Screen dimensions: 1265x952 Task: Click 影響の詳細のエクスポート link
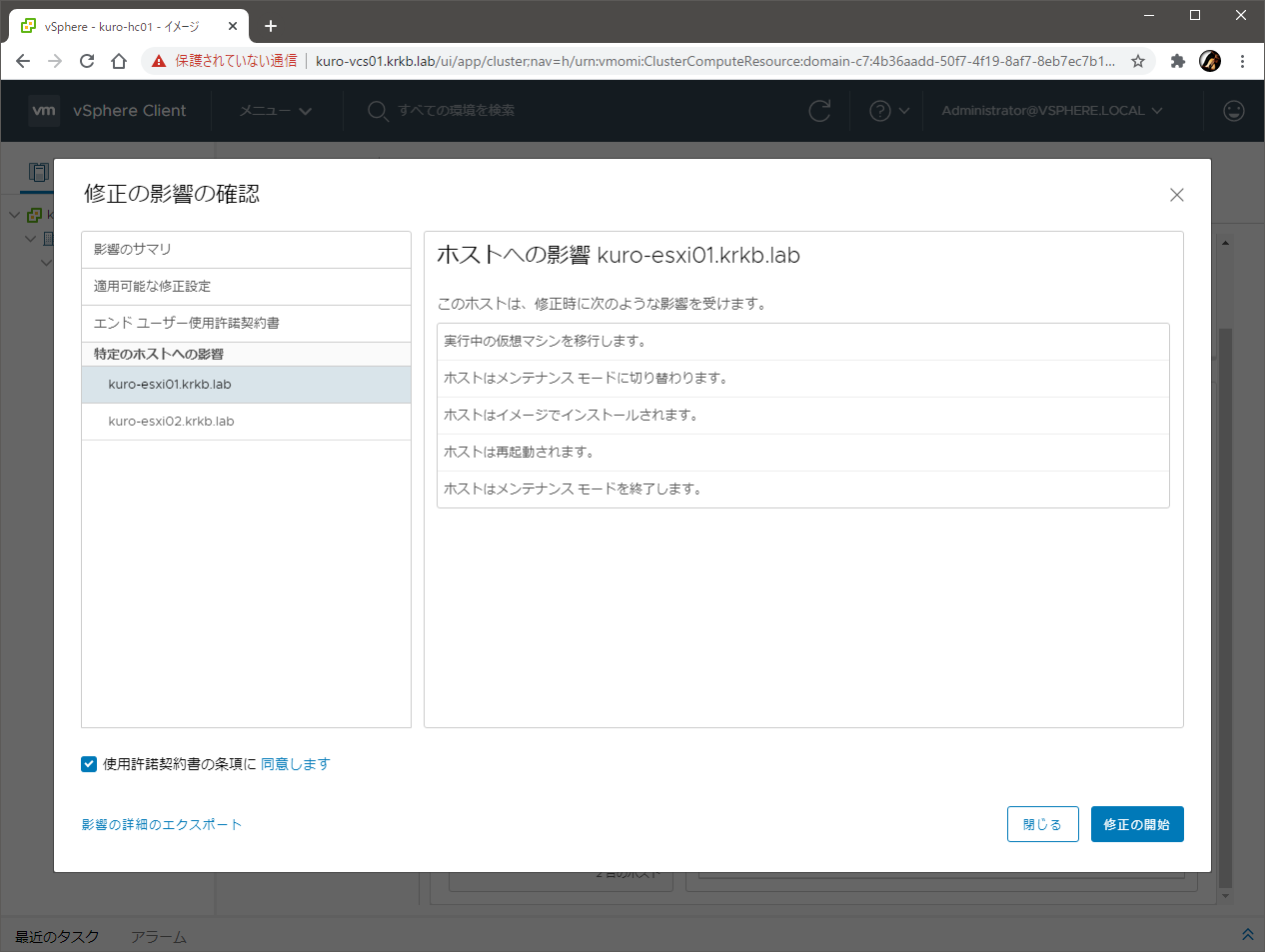(162, 824)
